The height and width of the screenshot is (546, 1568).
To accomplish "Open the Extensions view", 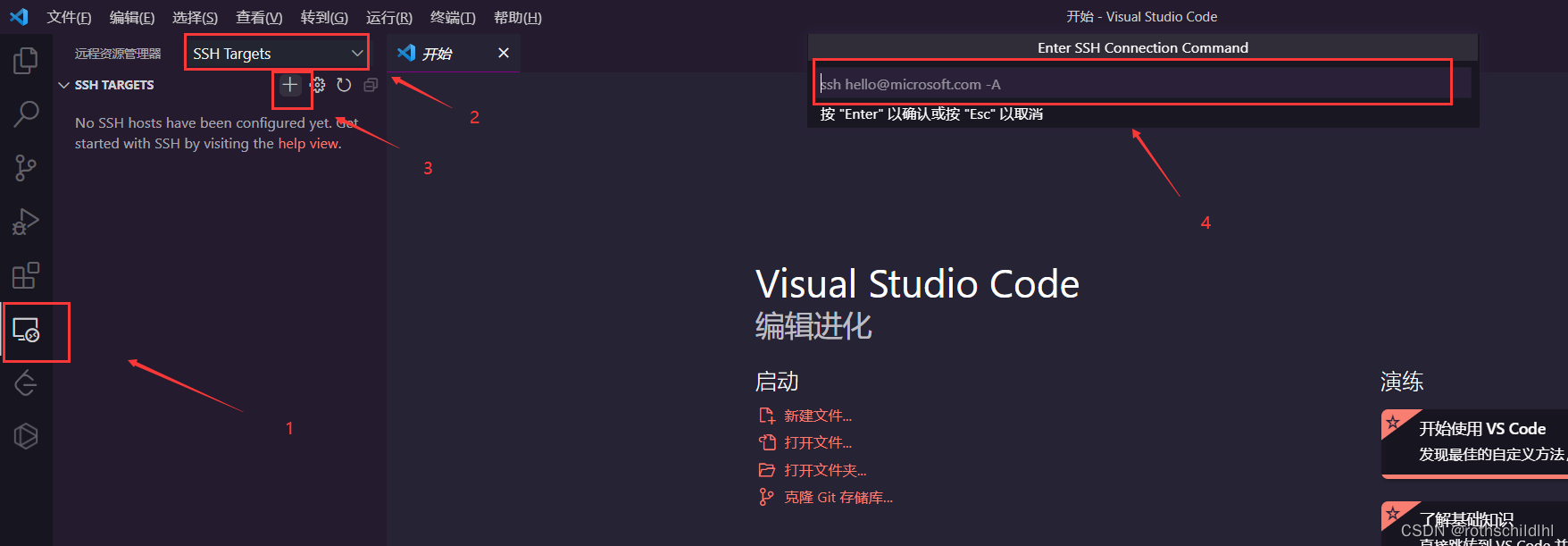I will [26, 275].
